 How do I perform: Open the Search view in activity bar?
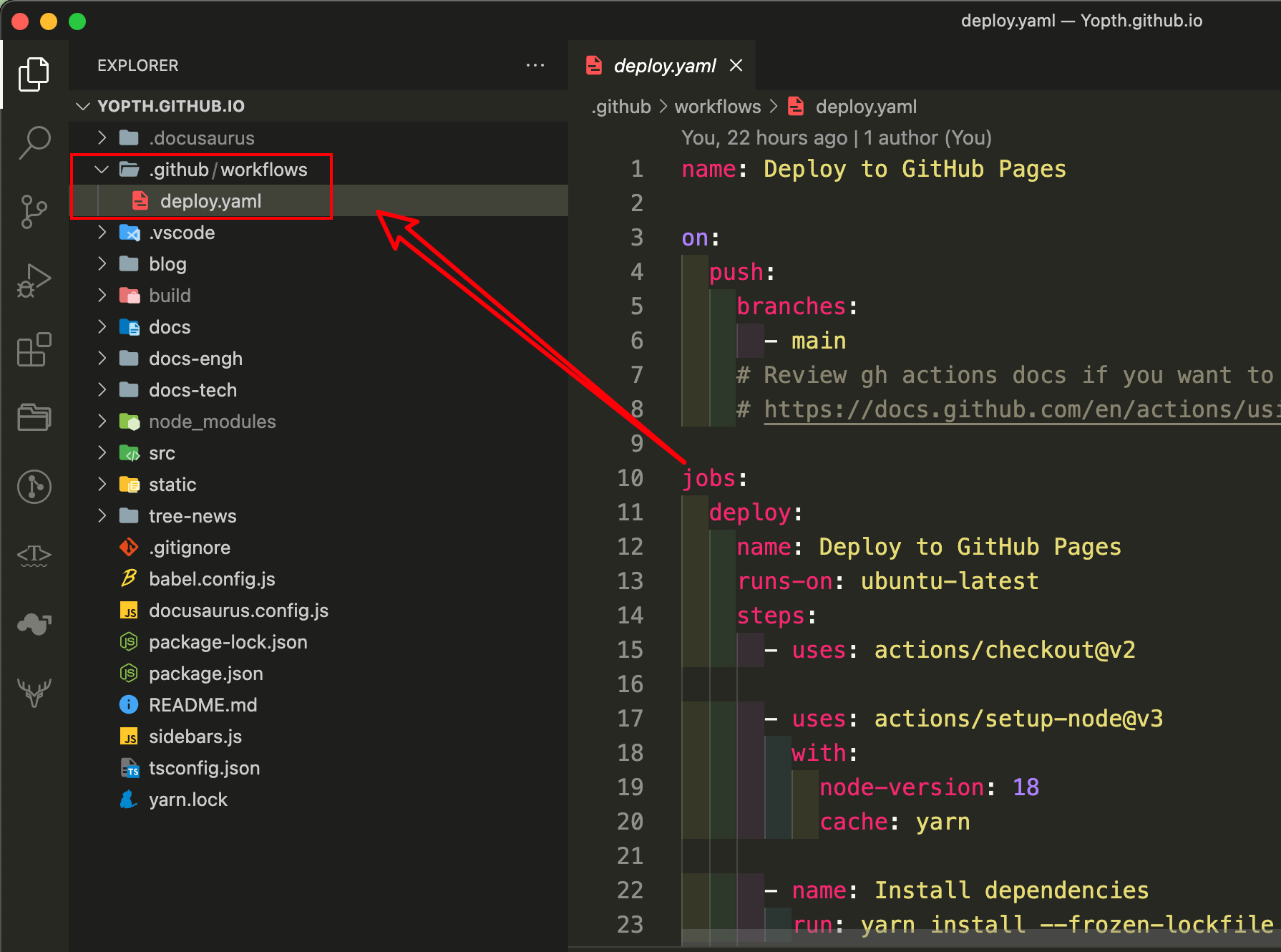(x=34, y=142)
